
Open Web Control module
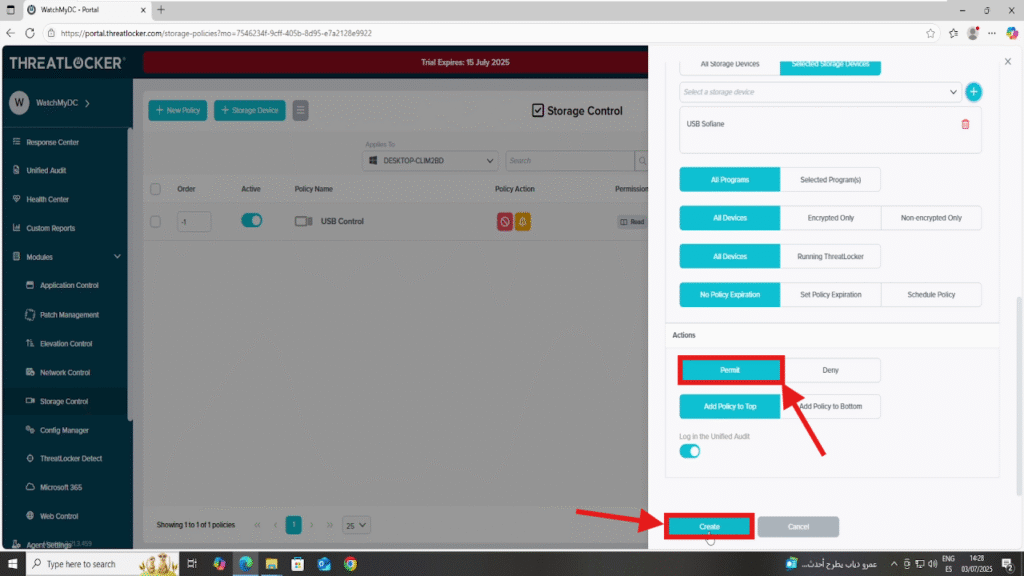(x=59, y=516)
